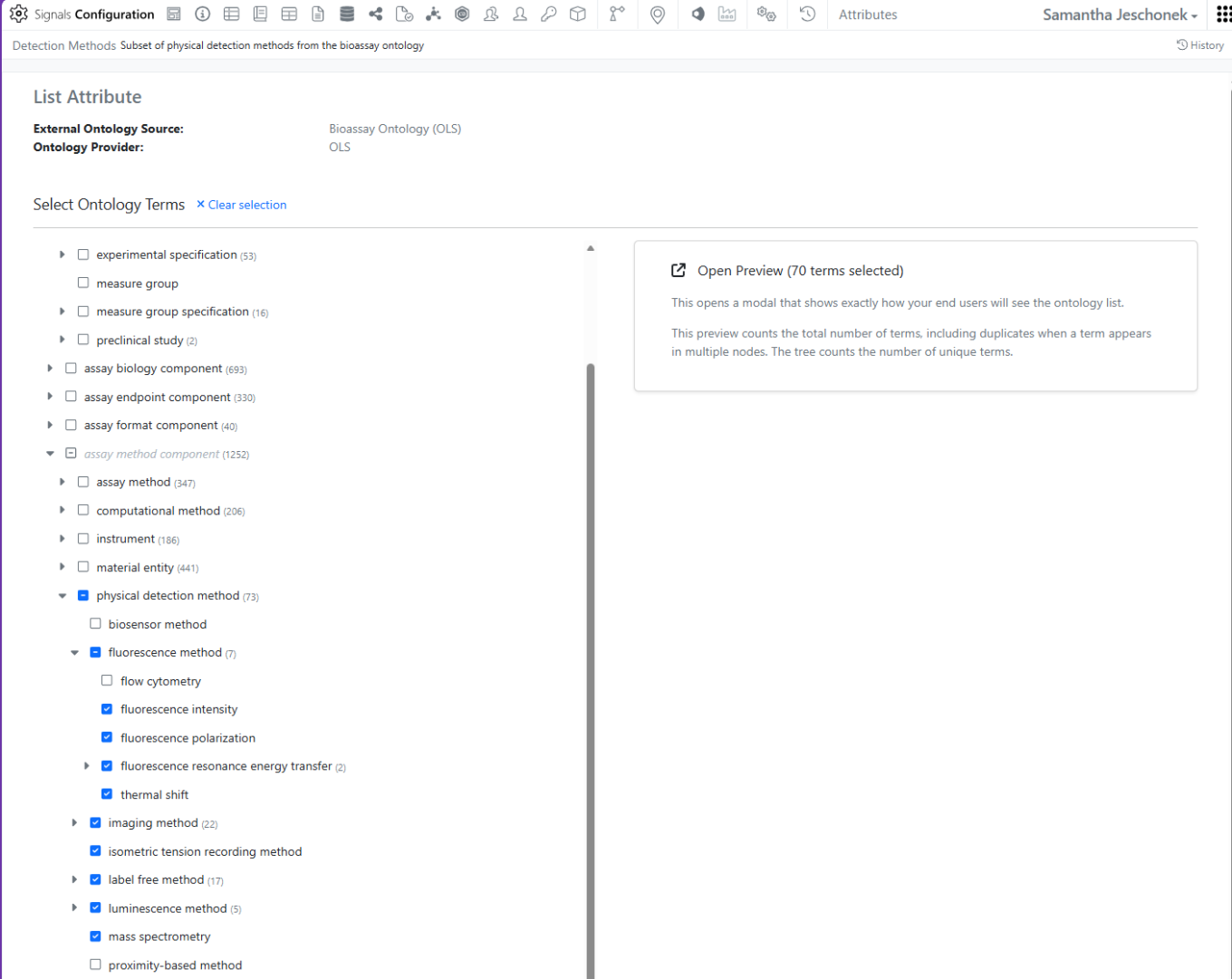Open the location pin icon
This screenshot has width=1232, height=979.
pos(658,14)
